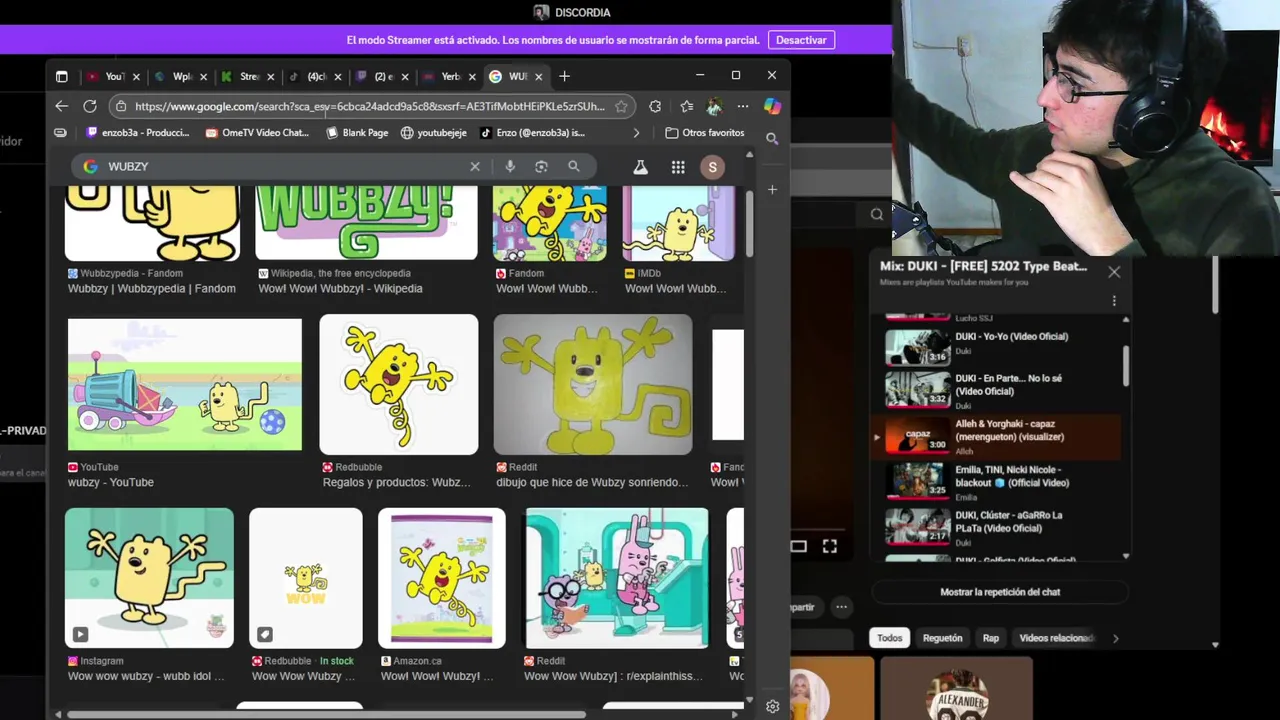Open the YouTube wubzy image thumbnail
This screenshot has height=720, width=1280.
pyautogui.click(x=185, y=384)
